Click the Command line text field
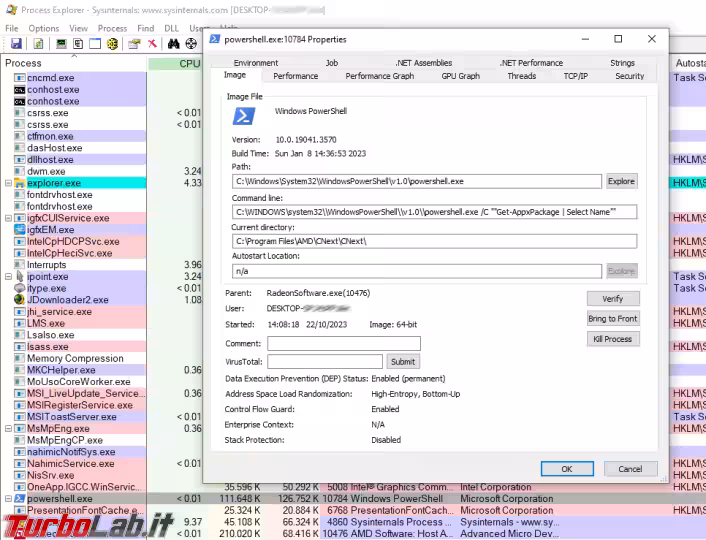 (x=434, y=212)
